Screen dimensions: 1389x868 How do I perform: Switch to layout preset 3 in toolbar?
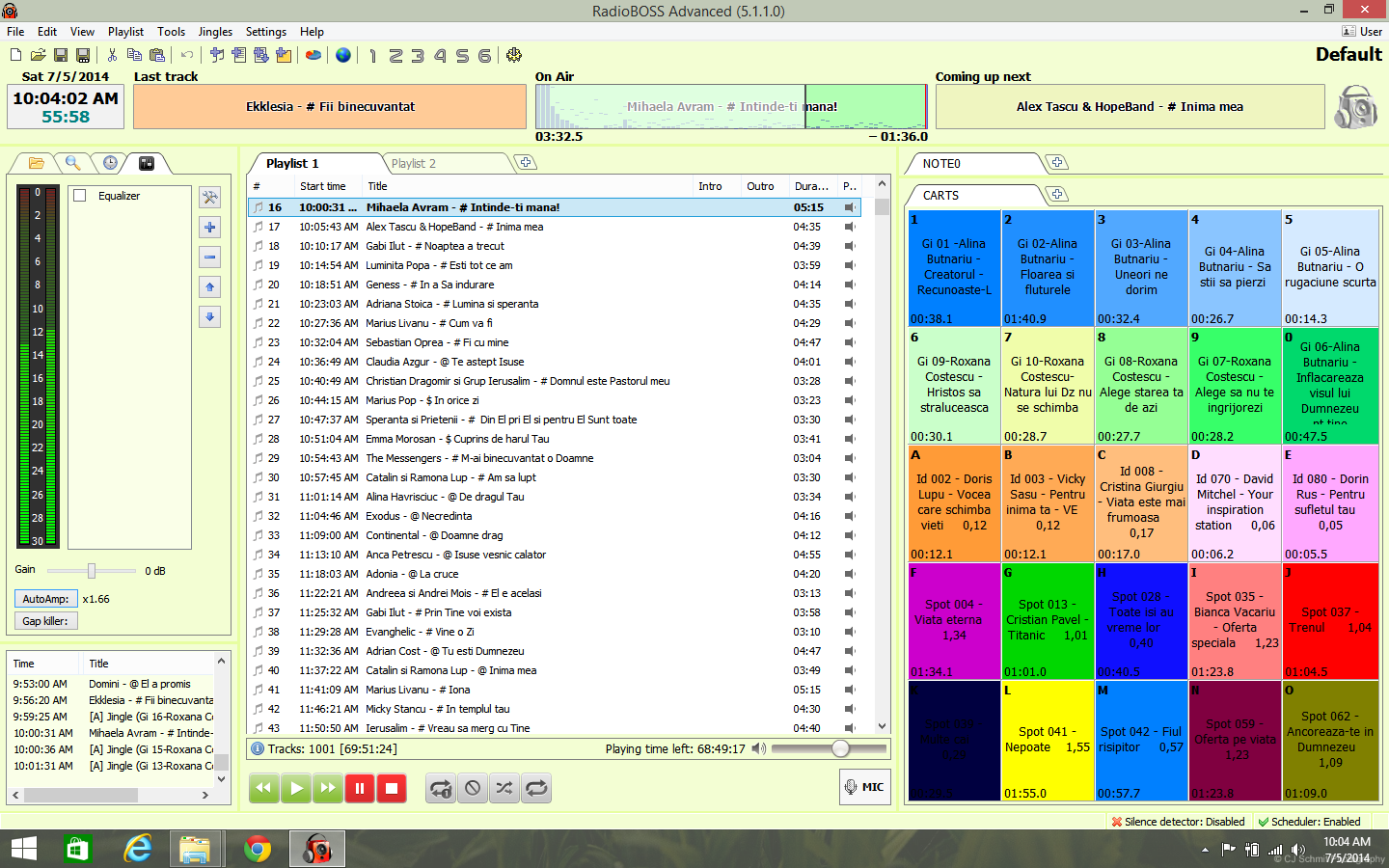418,56
